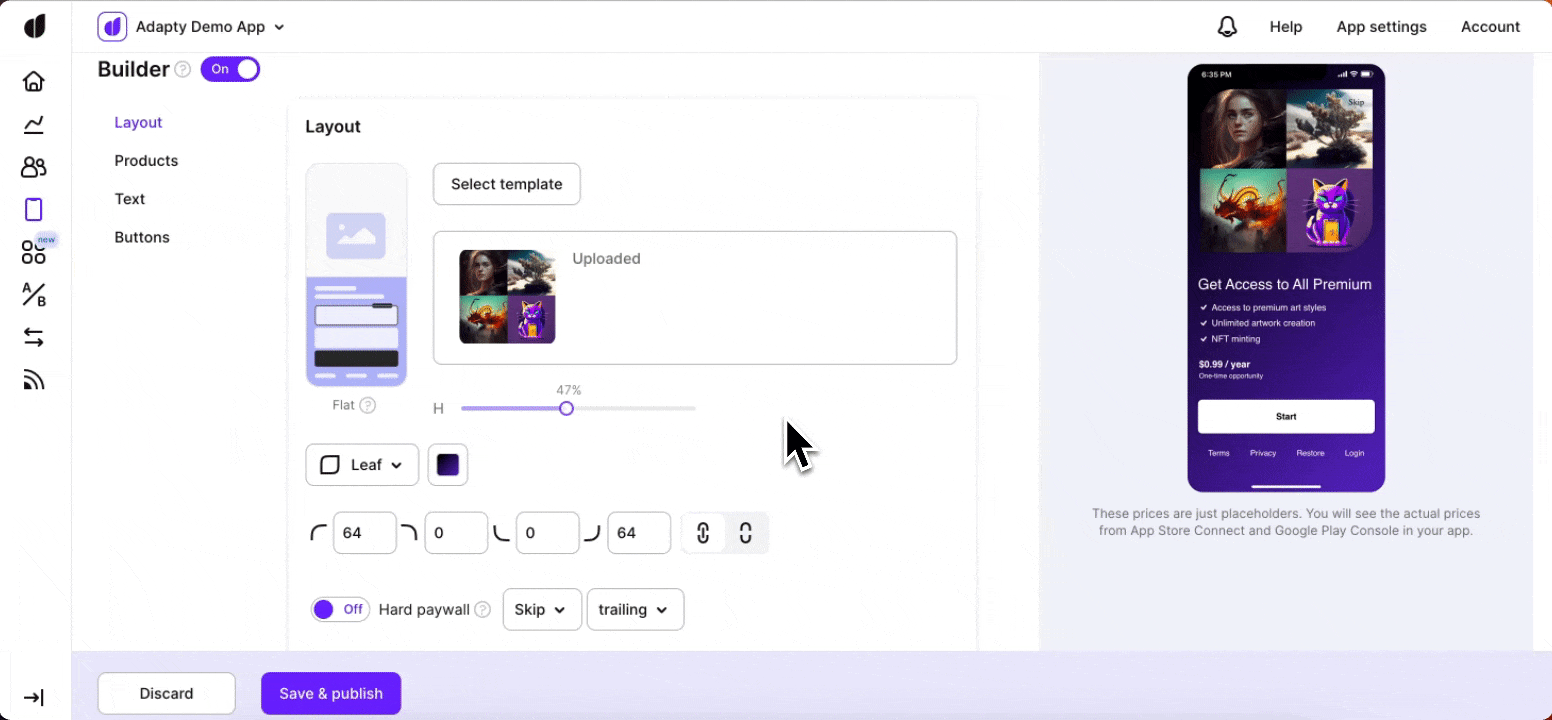
Task: Expand the sidebar with arrow icon
Action: [x=34, y=698]
